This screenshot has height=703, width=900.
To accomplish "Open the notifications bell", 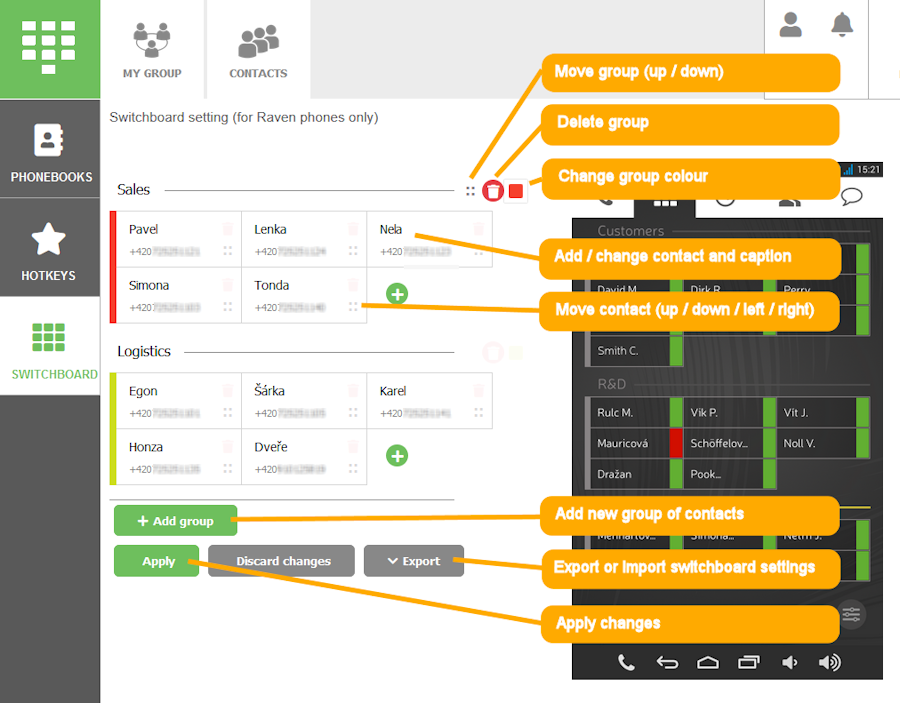I will coord(842,26).
